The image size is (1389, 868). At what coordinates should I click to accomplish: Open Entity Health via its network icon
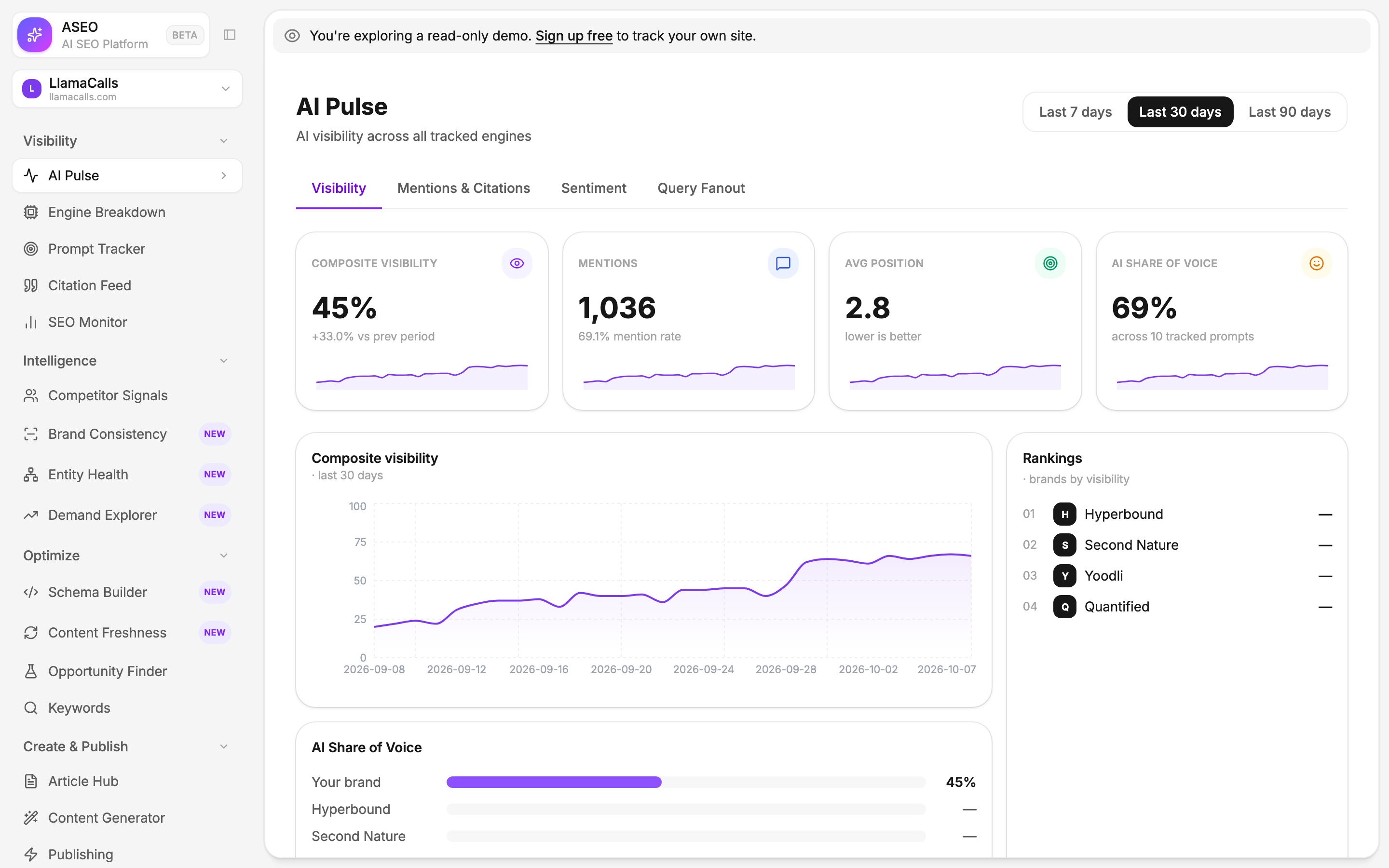31,475
